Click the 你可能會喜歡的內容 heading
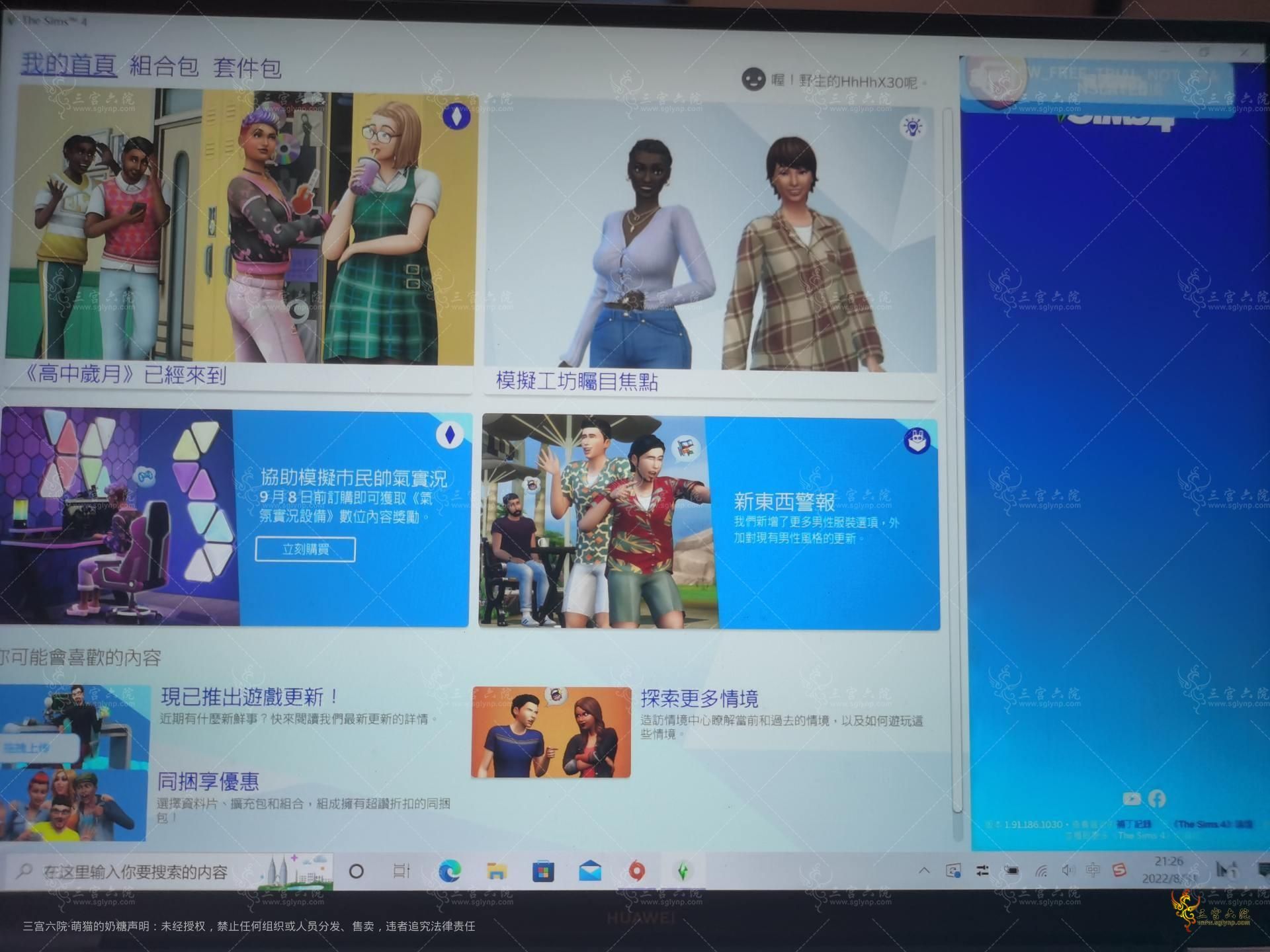The width and height of the screenshot is (1270, 952). 81,657
